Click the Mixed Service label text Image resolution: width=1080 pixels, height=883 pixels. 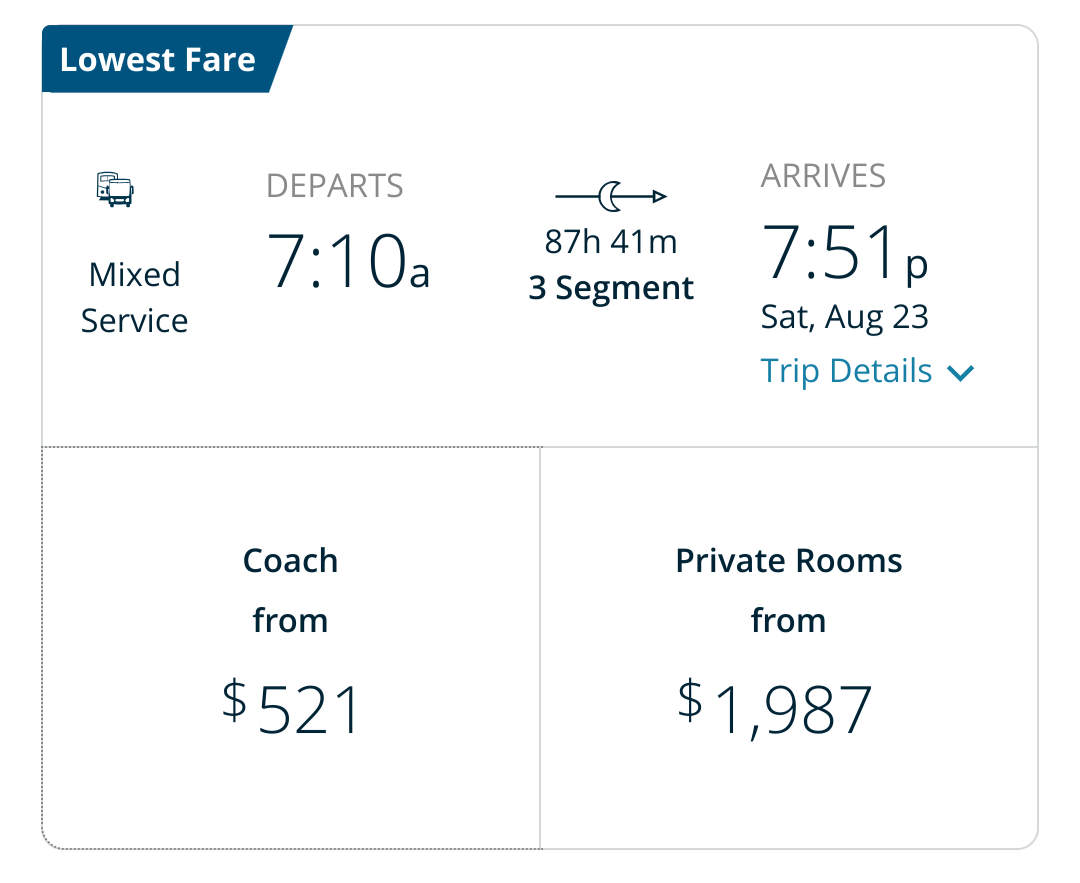134,297
